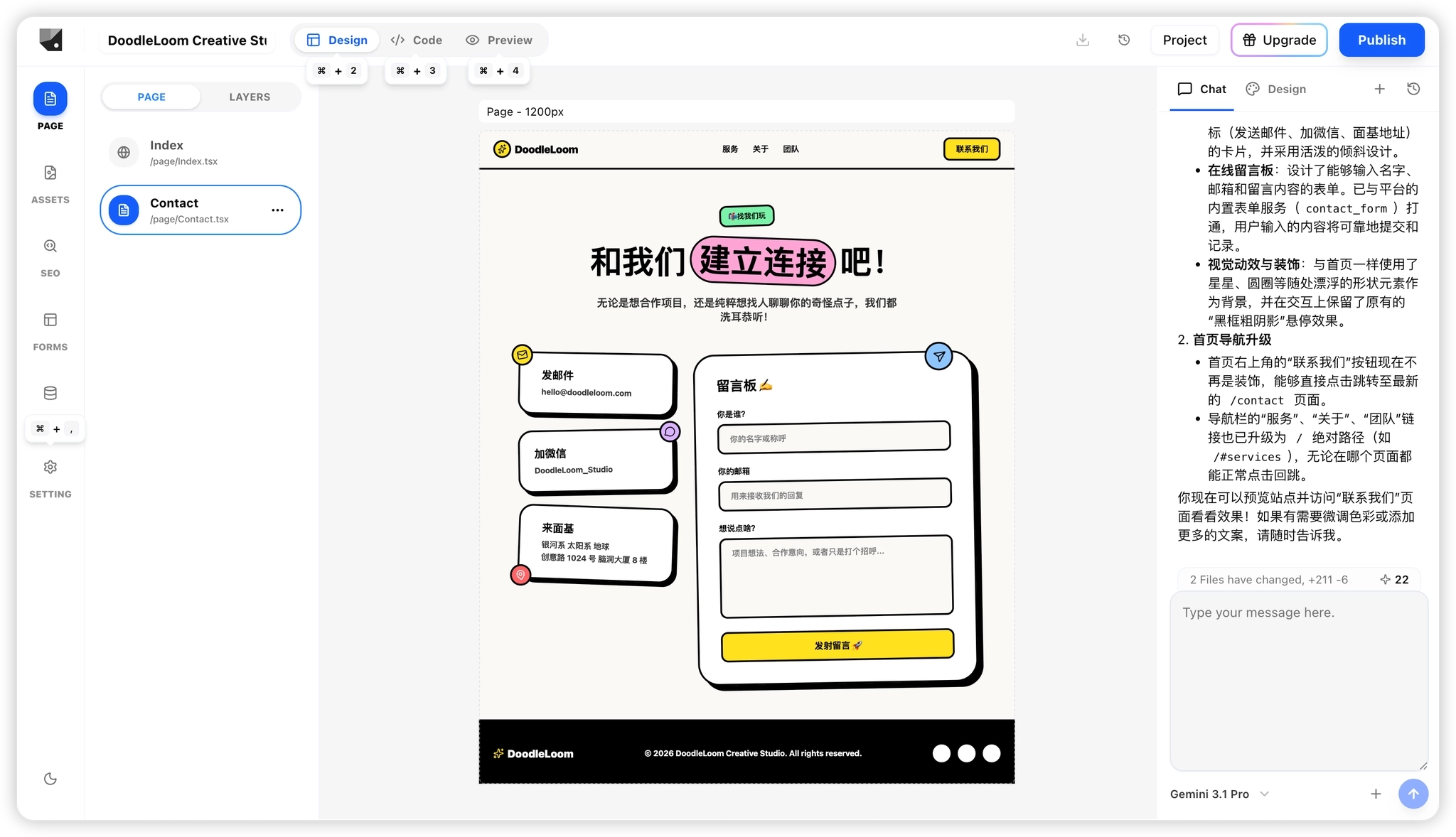
Task: Open the Forms sidebar panel
Action: [50, 330]
